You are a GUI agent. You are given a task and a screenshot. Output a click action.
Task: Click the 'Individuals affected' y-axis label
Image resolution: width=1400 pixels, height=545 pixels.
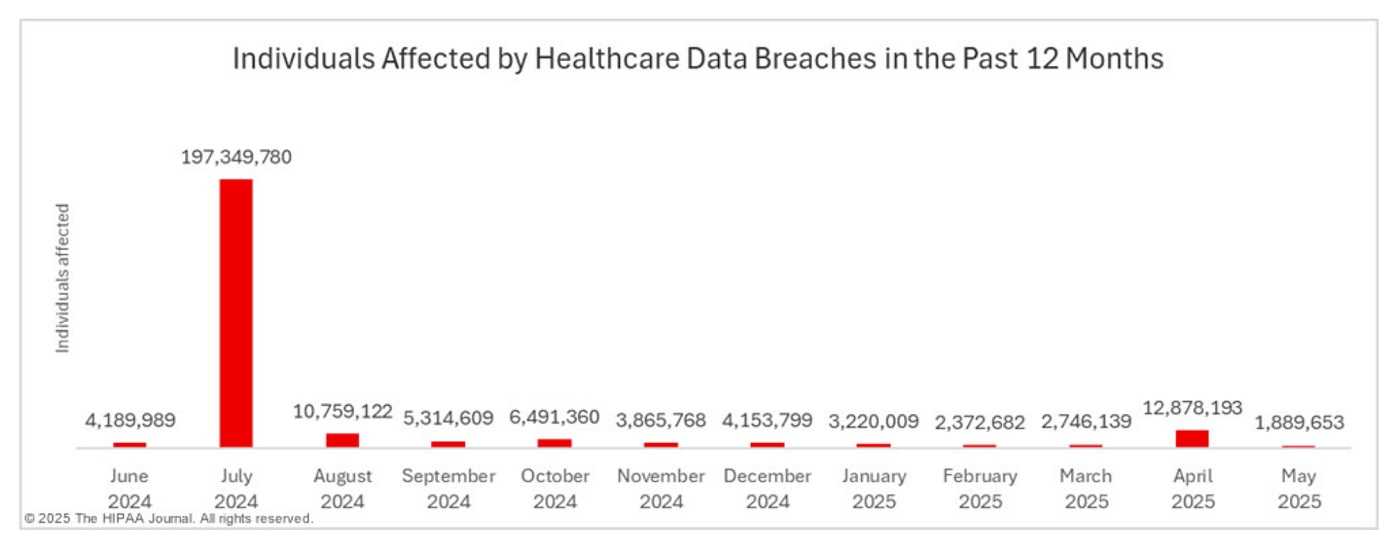pyautogui.click(x=63, y=278)
